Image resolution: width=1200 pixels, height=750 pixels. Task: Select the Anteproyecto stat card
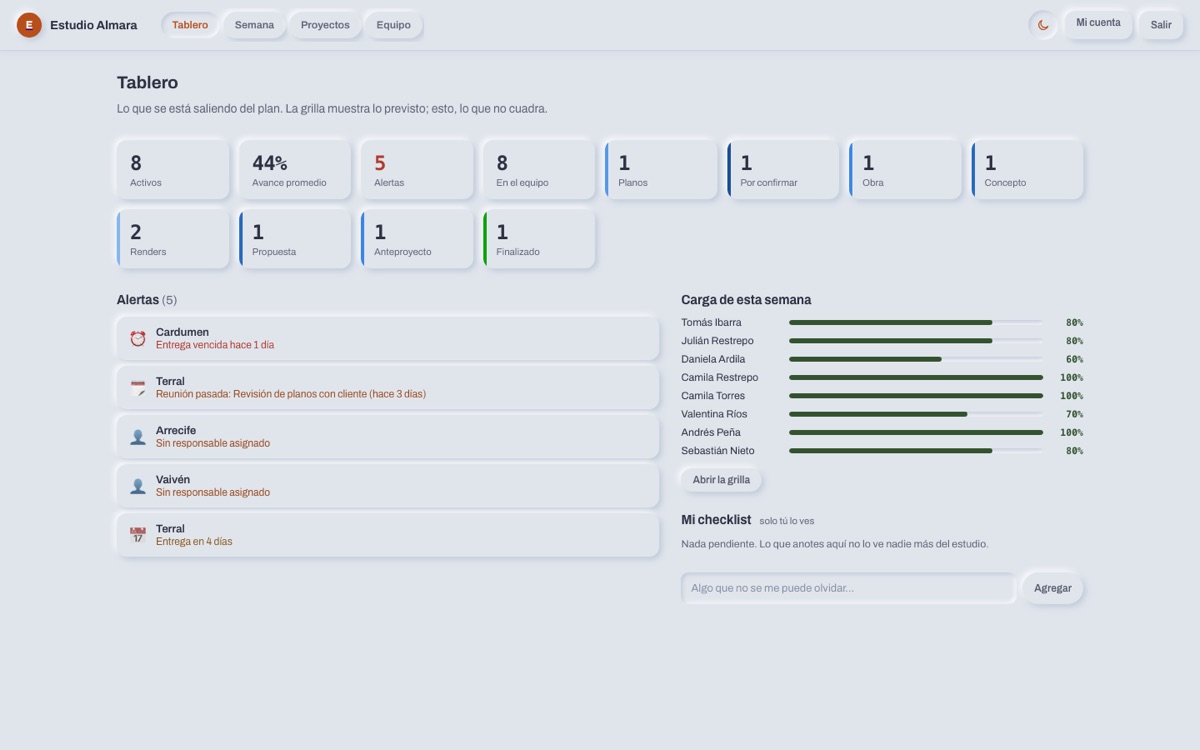coord(417,239)
